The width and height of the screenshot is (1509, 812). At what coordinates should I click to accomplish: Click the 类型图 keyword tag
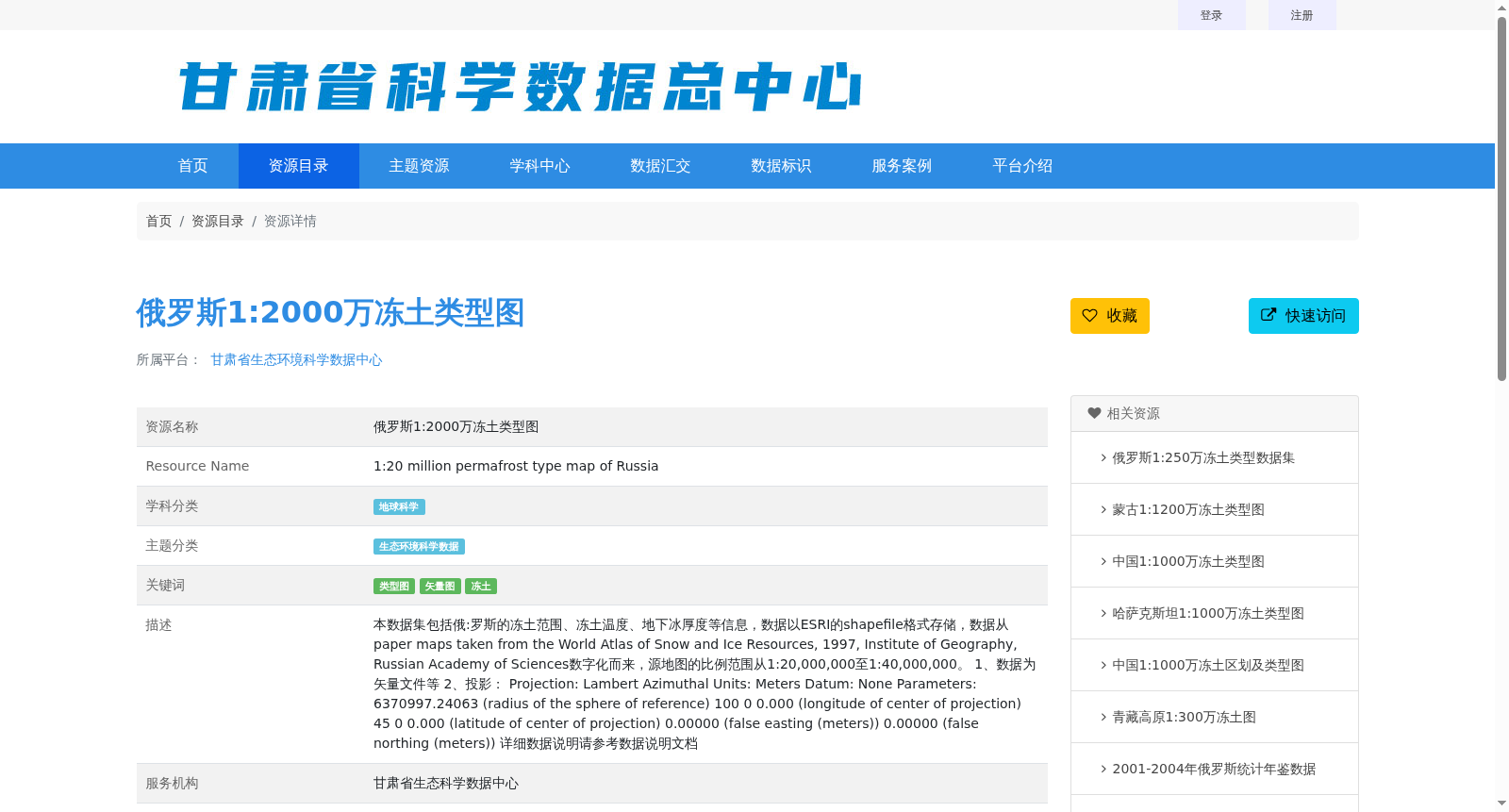pos(394,587)
